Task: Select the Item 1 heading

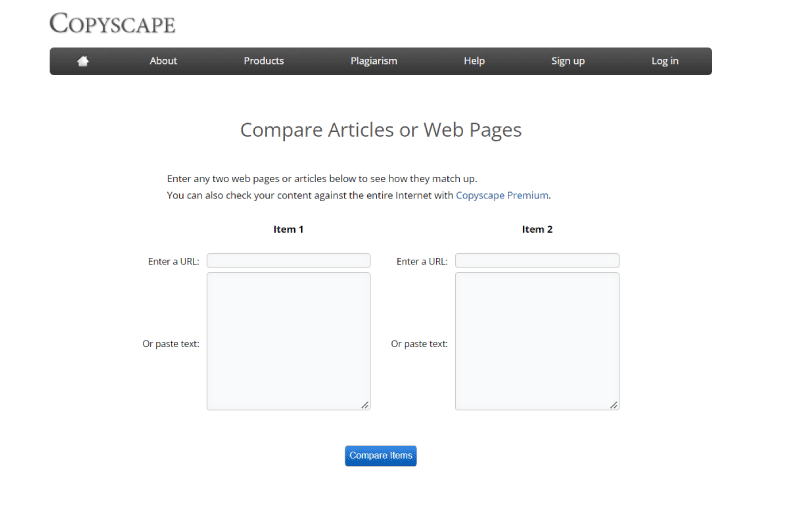Action: [x=288, y=230]
